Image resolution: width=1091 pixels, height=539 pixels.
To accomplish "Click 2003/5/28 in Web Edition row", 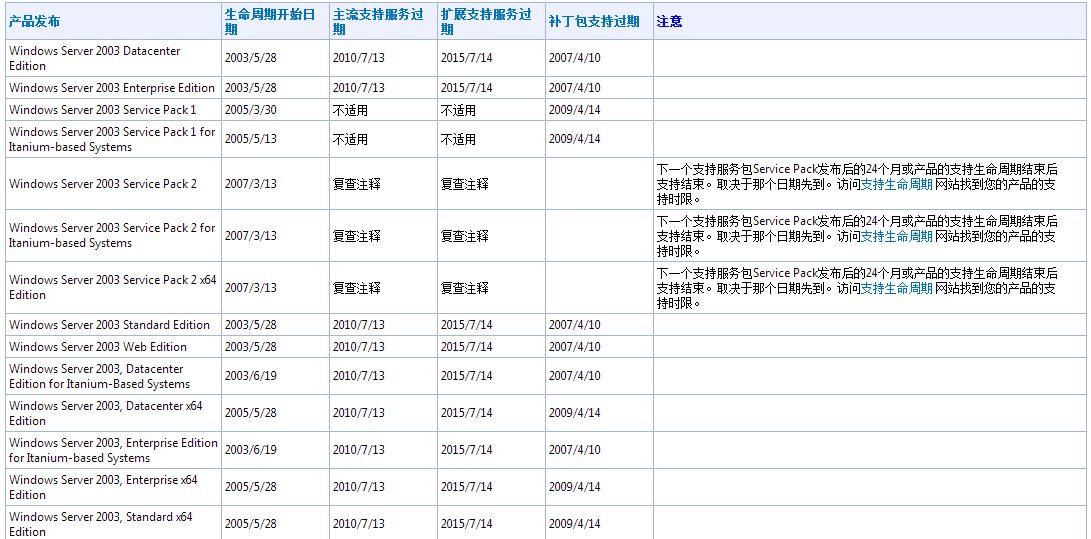I will coord(250,346).
